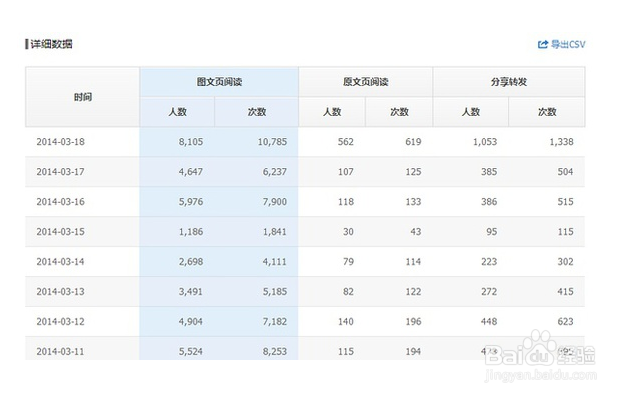Click 人数 header under 原文页阅读

[332, 112]
